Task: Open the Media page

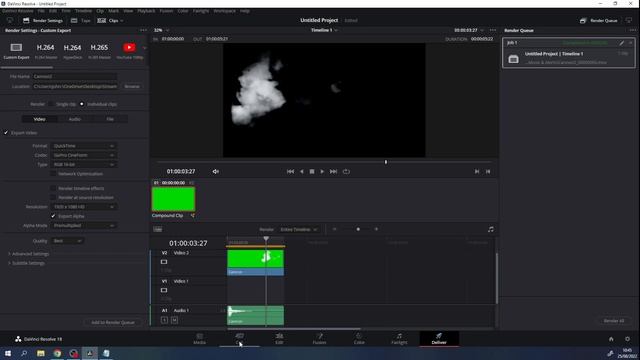Action: pyautogui.click(x=200, y=339)
